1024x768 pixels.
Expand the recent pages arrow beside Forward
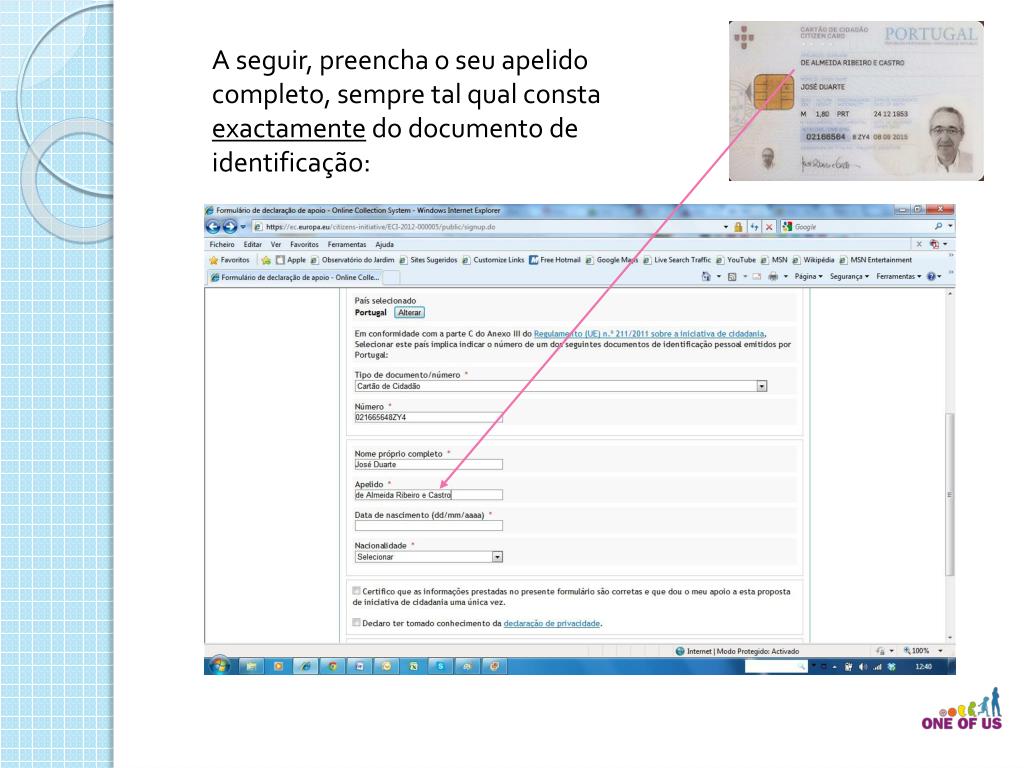point(243,227)
